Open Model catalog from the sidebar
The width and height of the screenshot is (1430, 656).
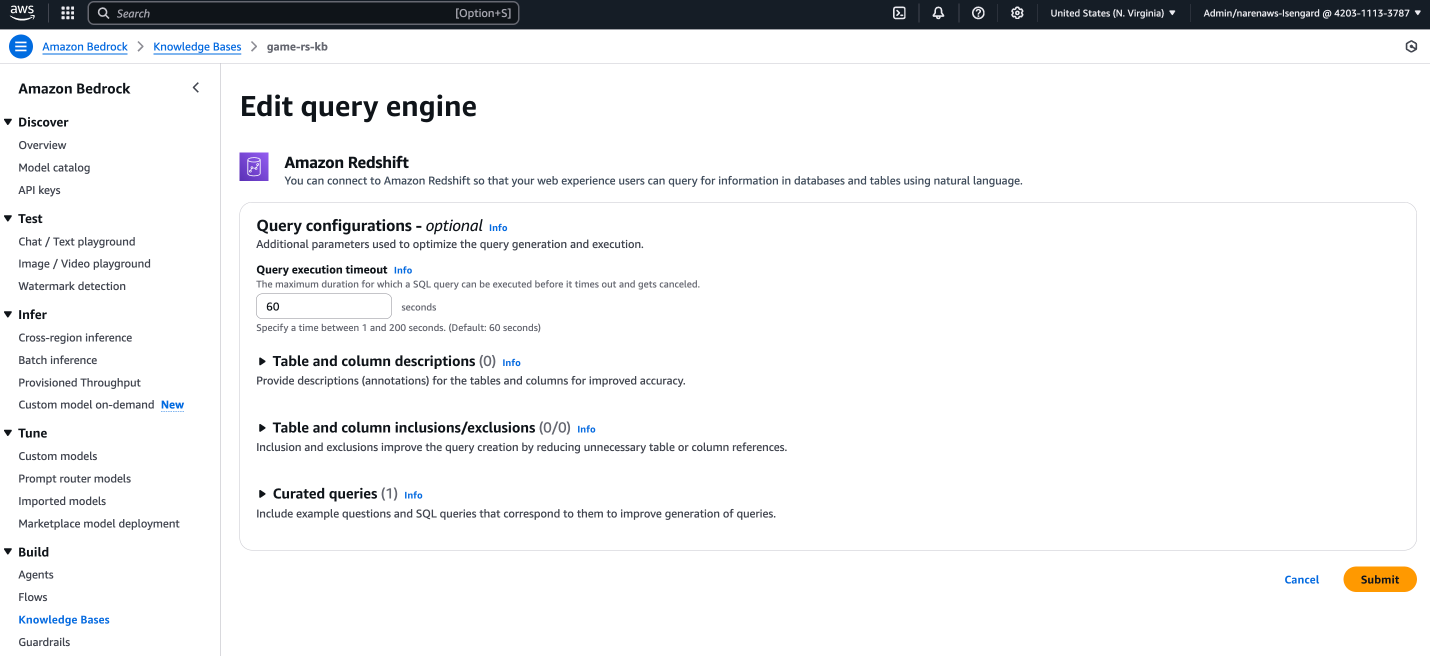[54, 167]
